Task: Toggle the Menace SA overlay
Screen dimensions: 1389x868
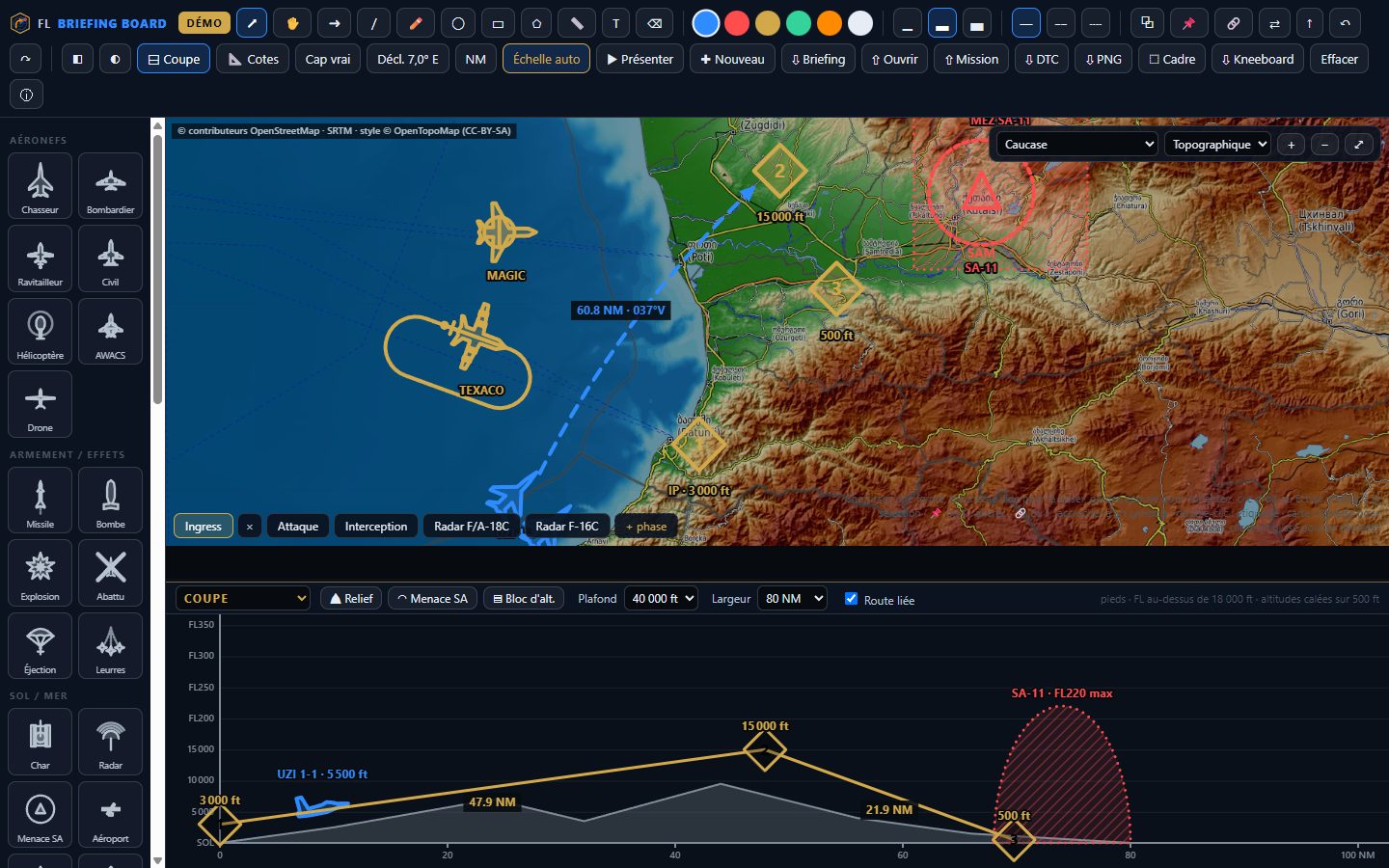Action: coord(432,599)
